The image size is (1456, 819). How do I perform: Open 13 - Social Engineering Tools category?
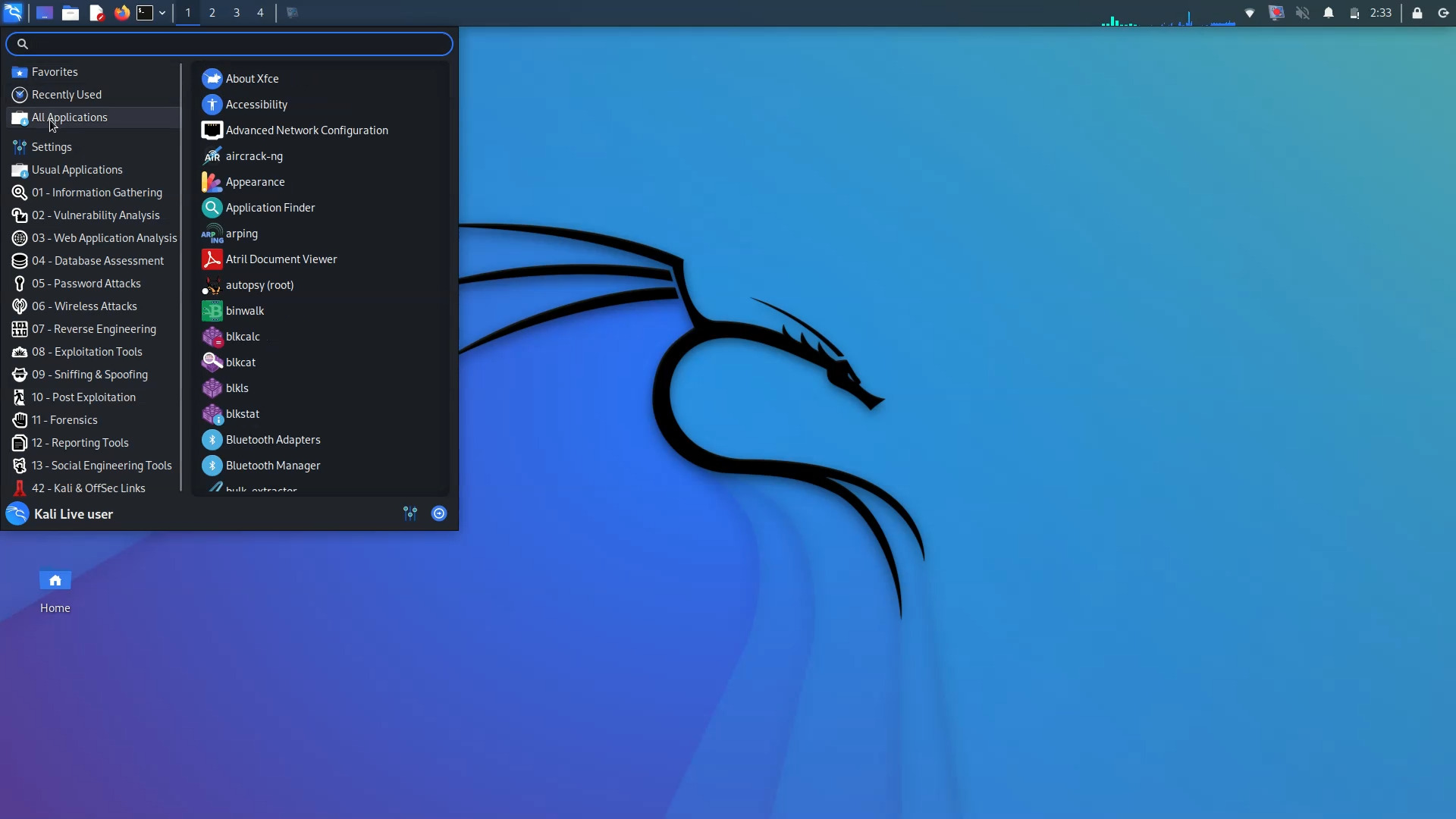point(93,466)
